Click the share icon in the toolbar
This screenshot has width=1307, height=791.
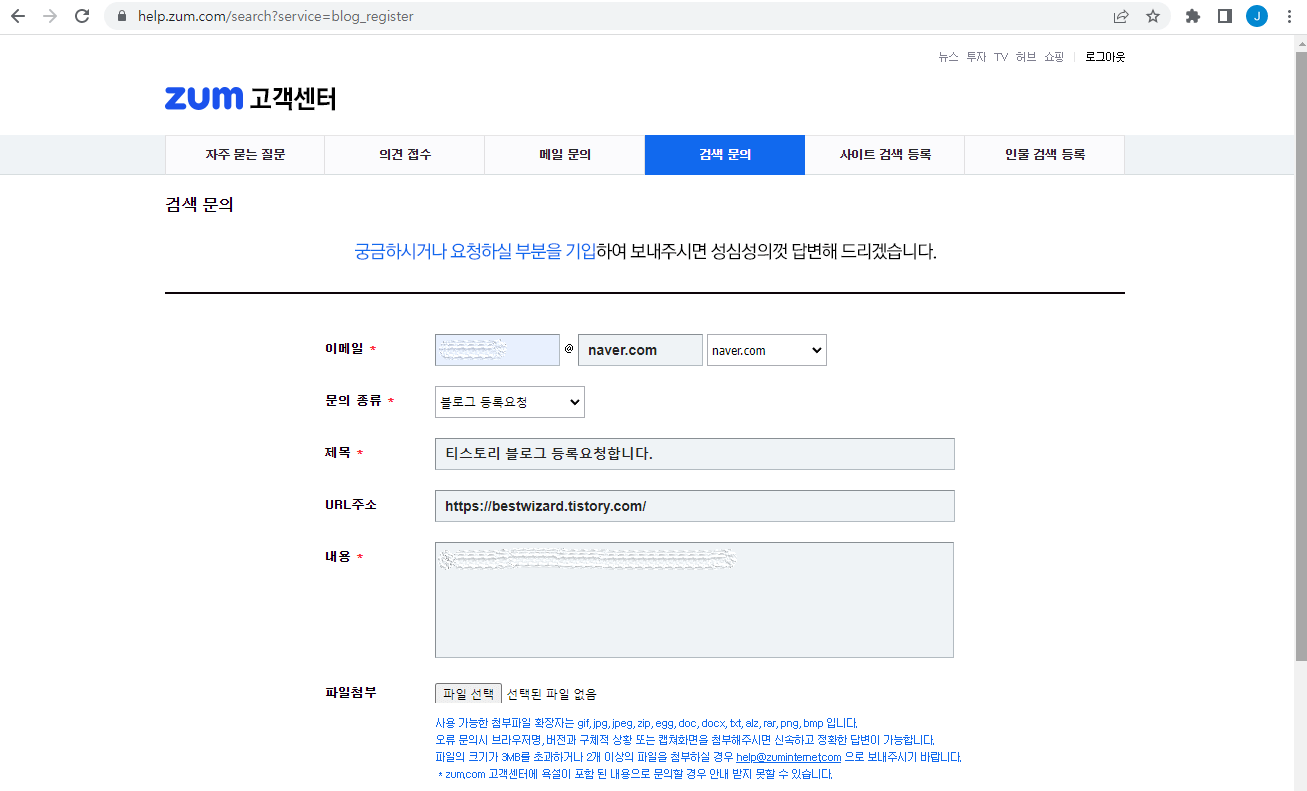(x=1120, y=16)
